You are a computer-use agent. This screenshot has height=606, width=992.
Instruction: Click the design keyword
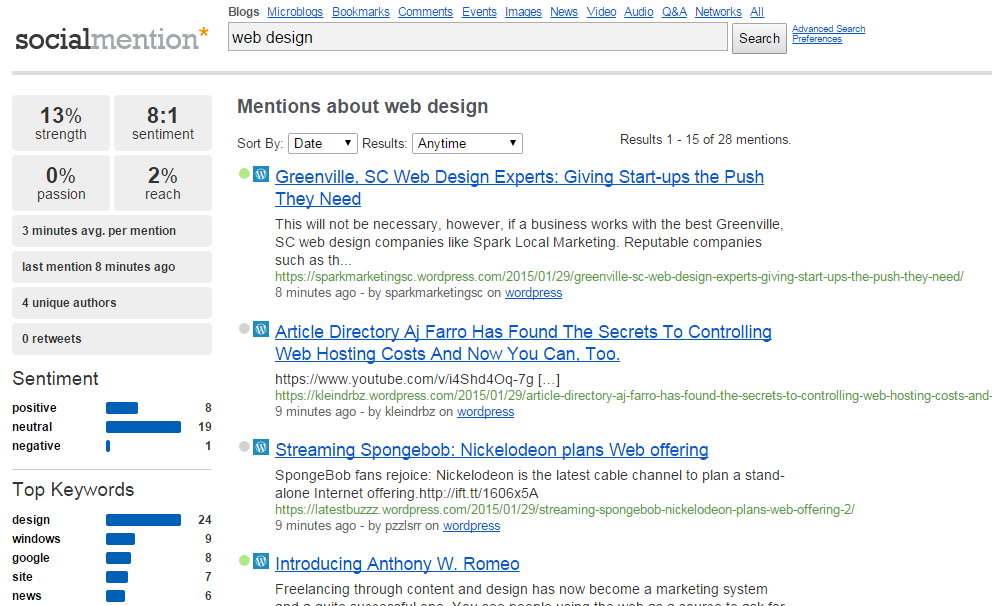(31, 520)
